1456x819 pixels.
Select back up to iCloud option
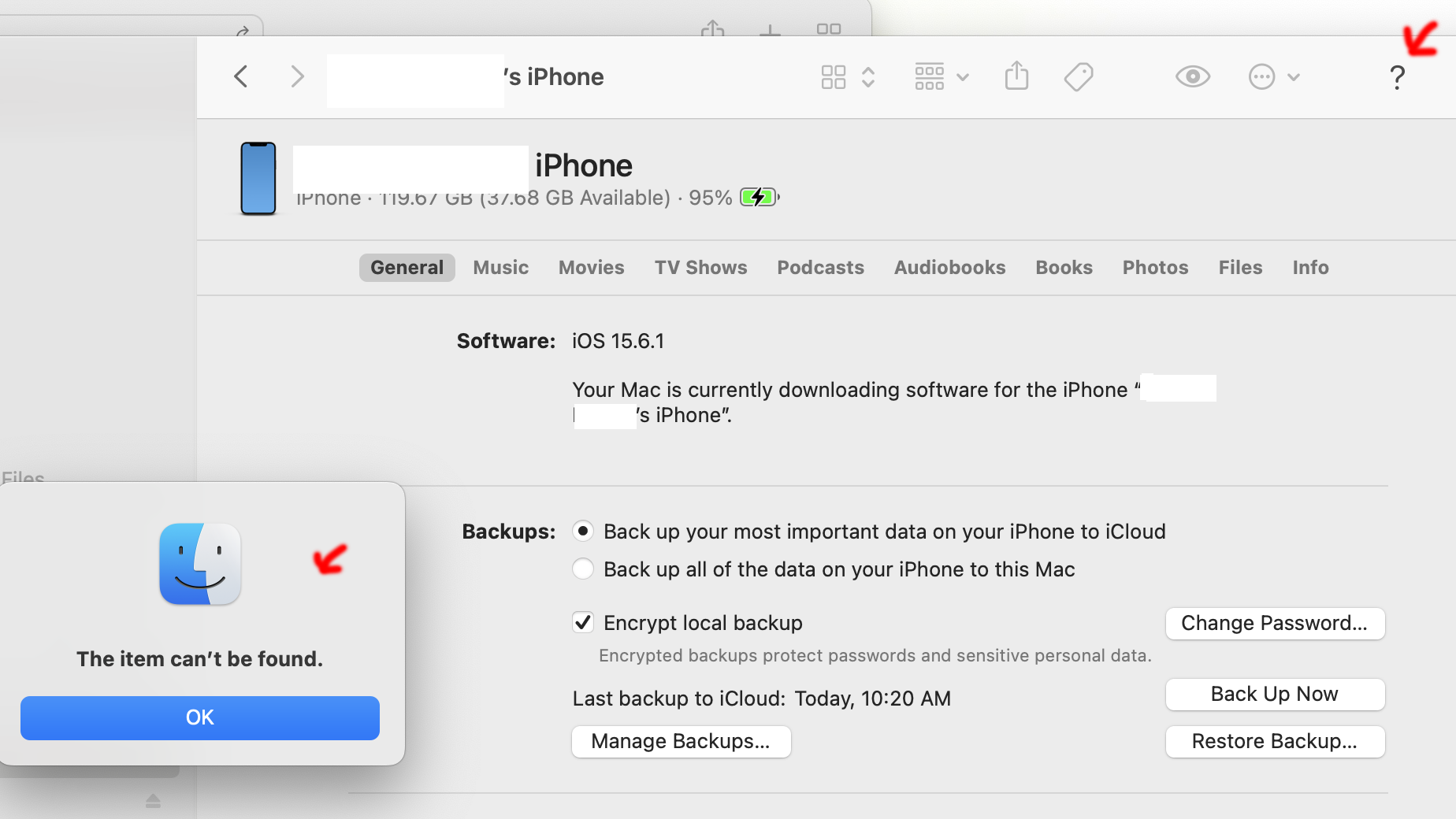[x=583, y=532]
